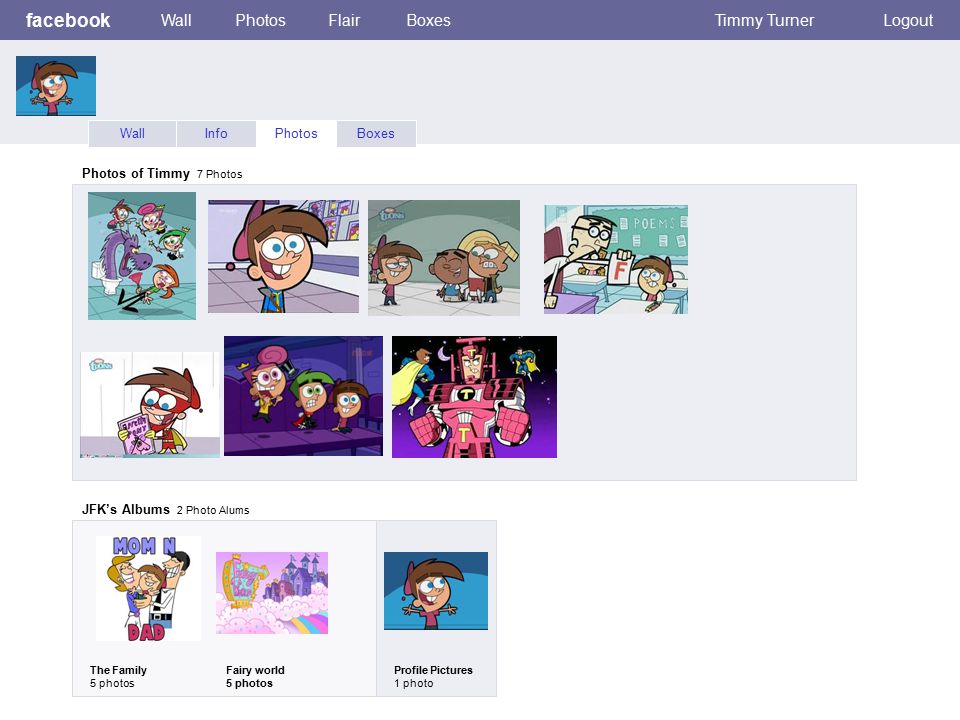Click the facebook logo in header
The width and height of the screenshot is (960, 720).
tap(68, 20)
